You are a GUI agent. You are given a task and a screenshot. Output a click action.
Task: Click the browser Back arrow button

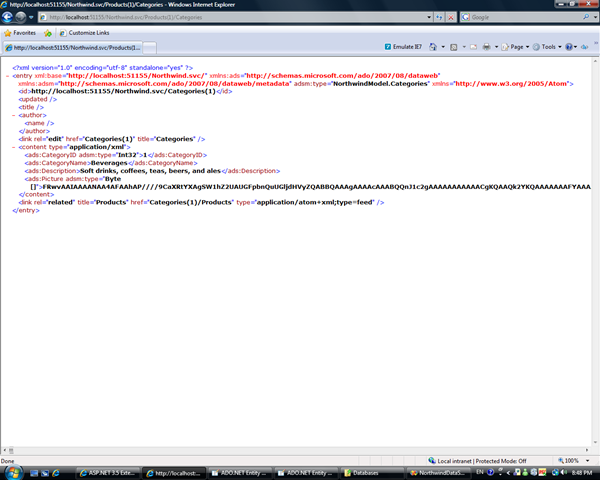click(x=7, y=17)
